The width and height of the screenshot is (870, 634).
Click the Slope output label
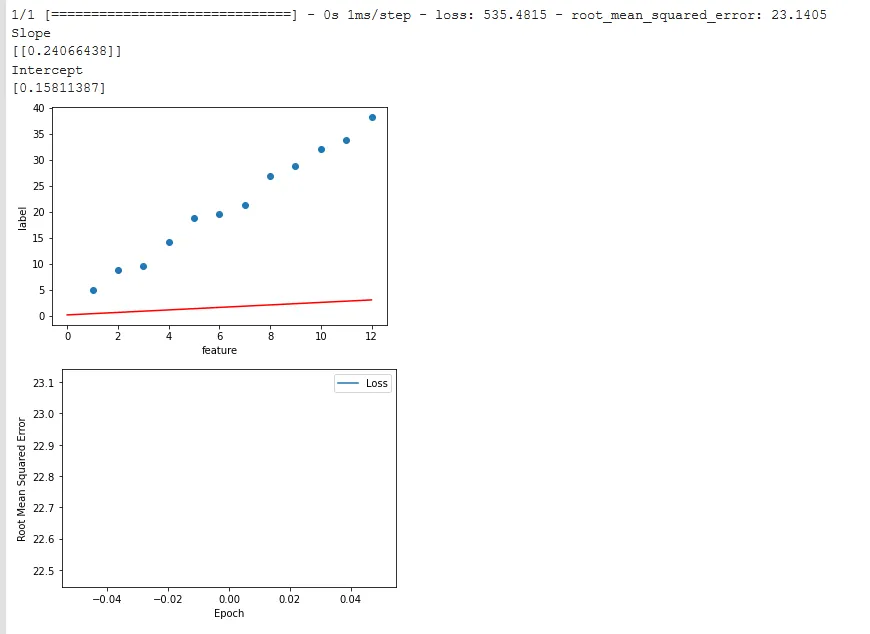click(x=31, y=33)
